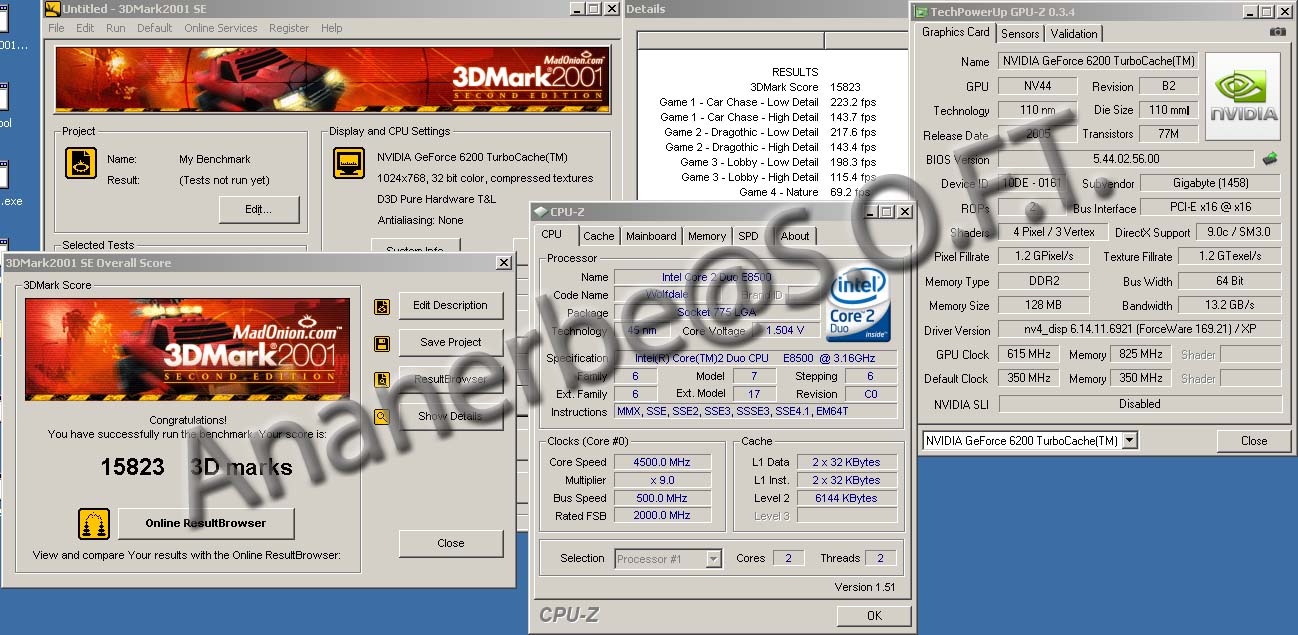
Task: Click the 3DMark2001 SE title bar icon
Action: [53, 9]
